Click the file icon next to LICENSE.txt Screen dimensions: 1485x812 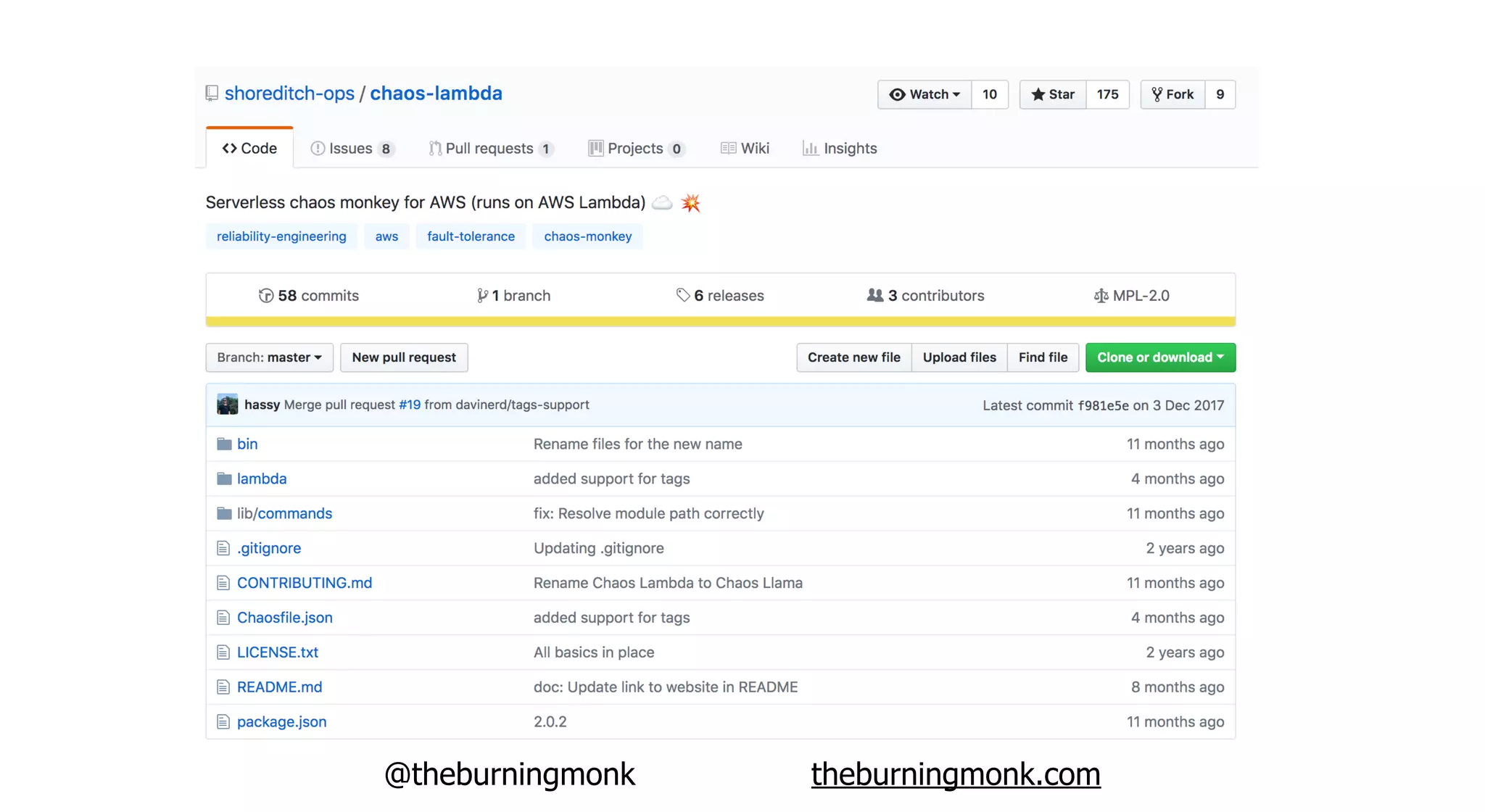point(223,652)
